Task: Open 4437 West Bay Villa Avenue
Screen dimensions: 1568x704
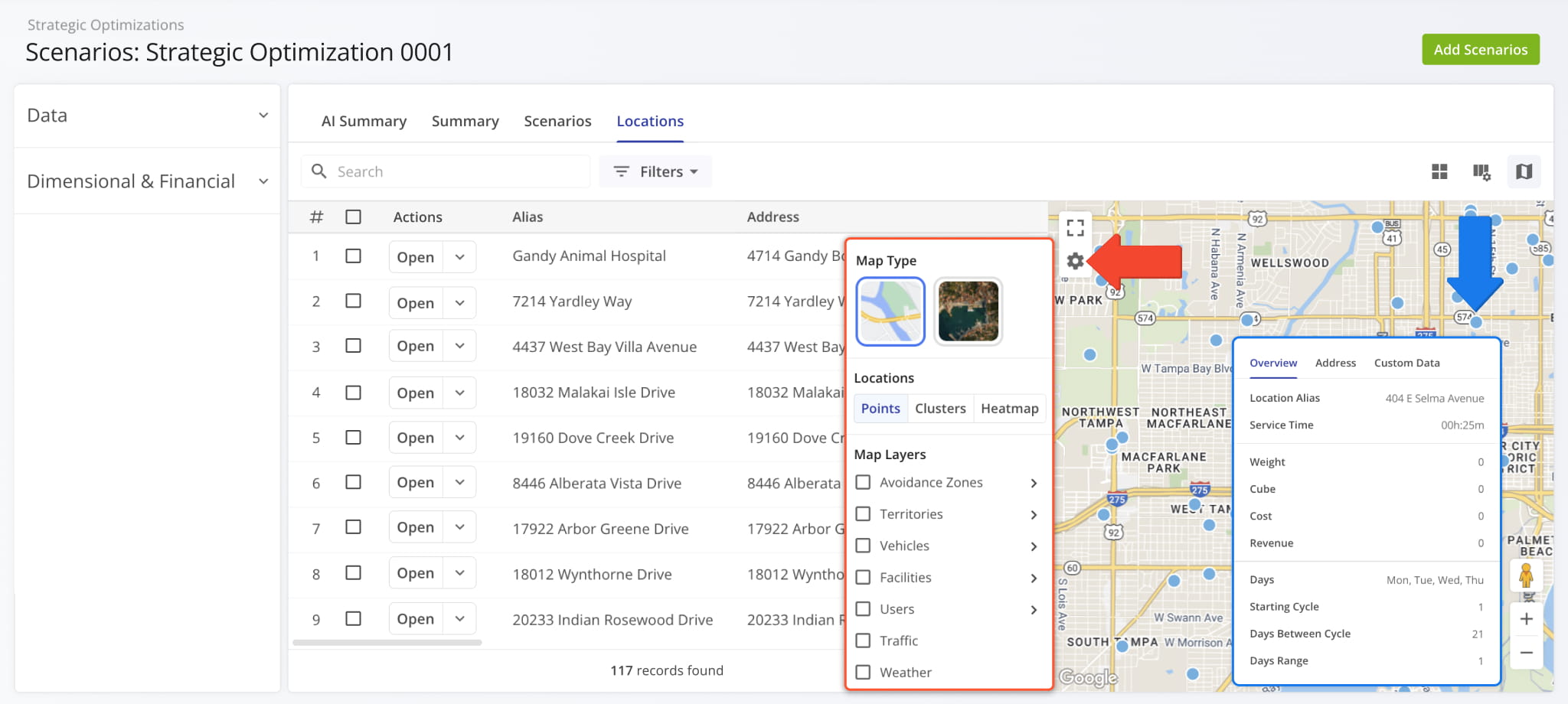Action: pyautogui.click(x=416, y=346)
